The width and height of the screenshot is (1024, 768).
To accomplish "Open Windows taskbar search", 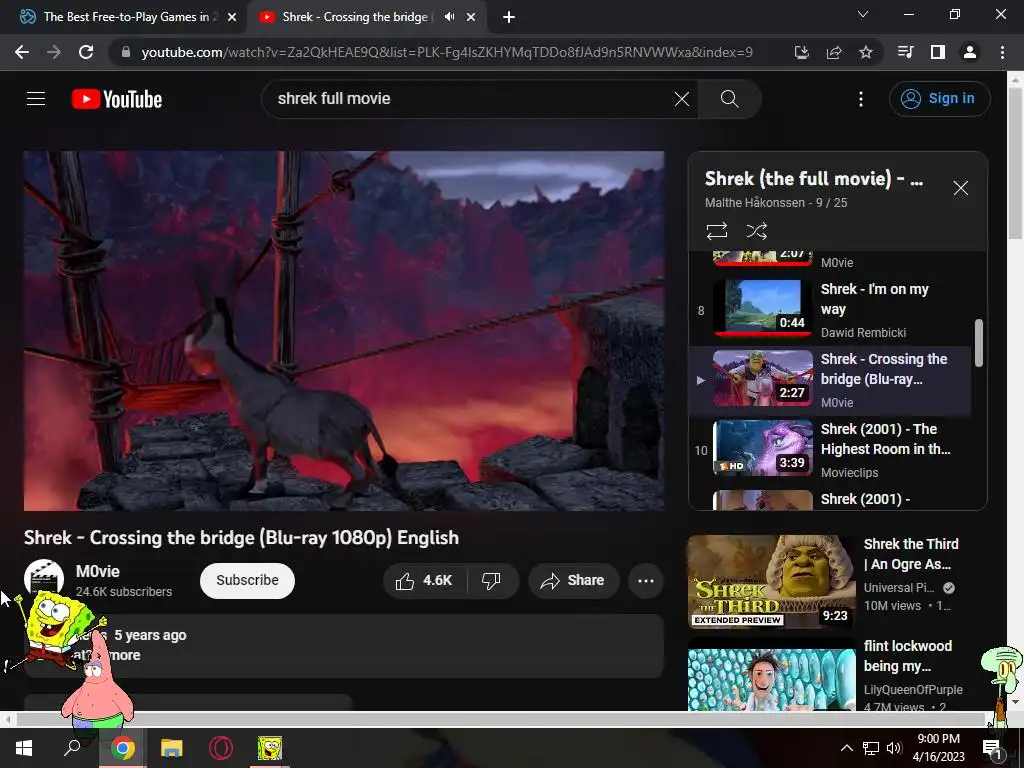I will [72, 748].
